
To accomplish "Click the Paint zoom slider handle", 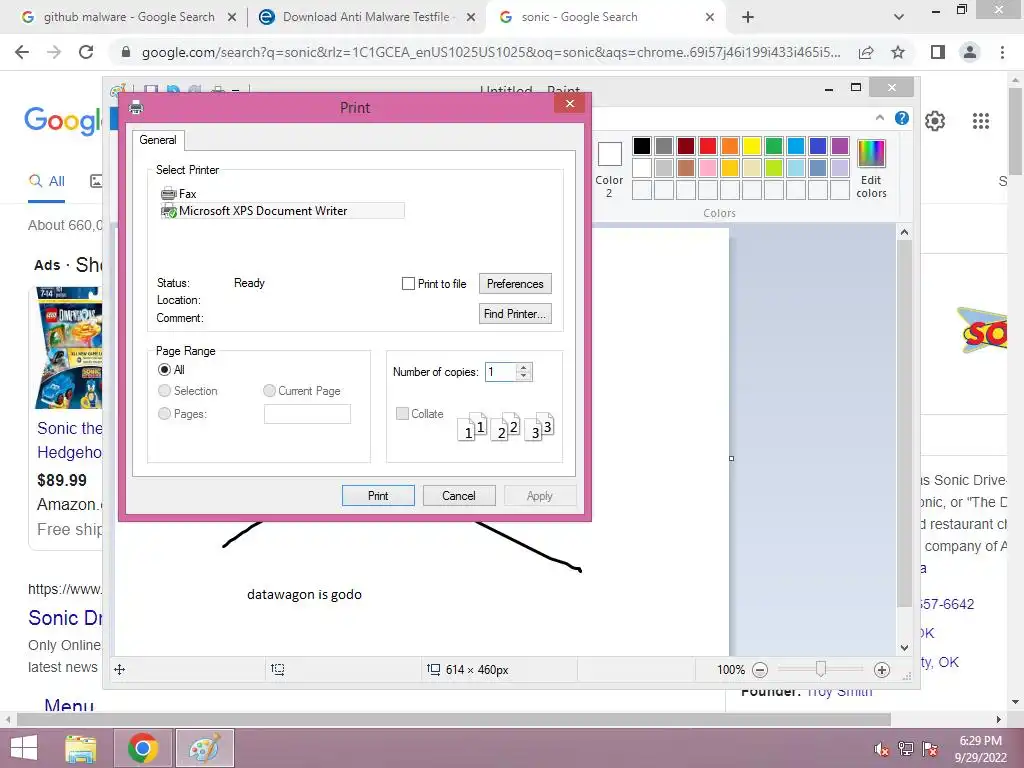I will (x=821, y=669).
